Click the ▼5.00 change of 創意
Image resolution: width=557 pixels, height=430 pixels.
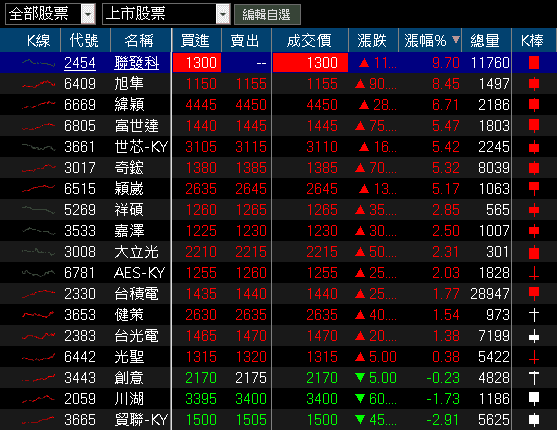376,378
